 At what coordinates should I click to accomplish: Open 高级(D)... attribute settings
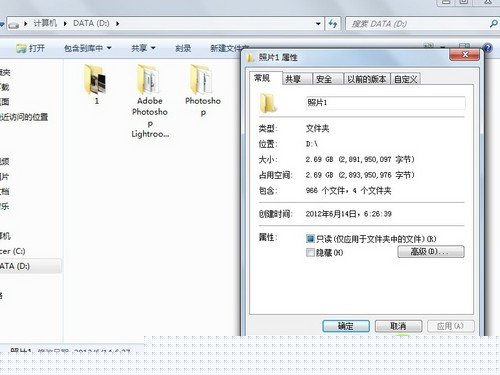tap(431, 252)
